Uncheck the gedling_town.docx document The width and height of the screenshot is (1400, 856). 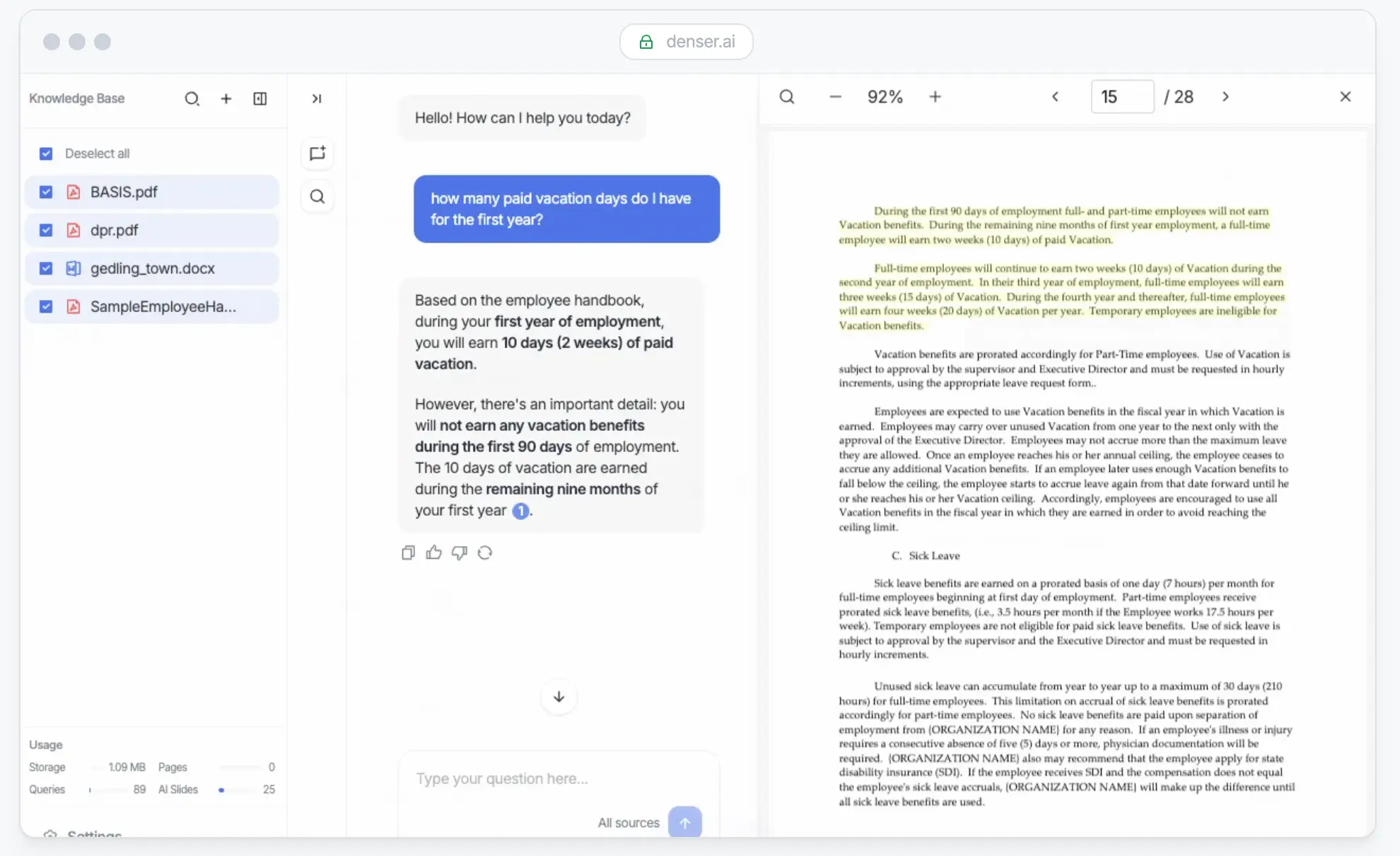(x=45, y=268)
